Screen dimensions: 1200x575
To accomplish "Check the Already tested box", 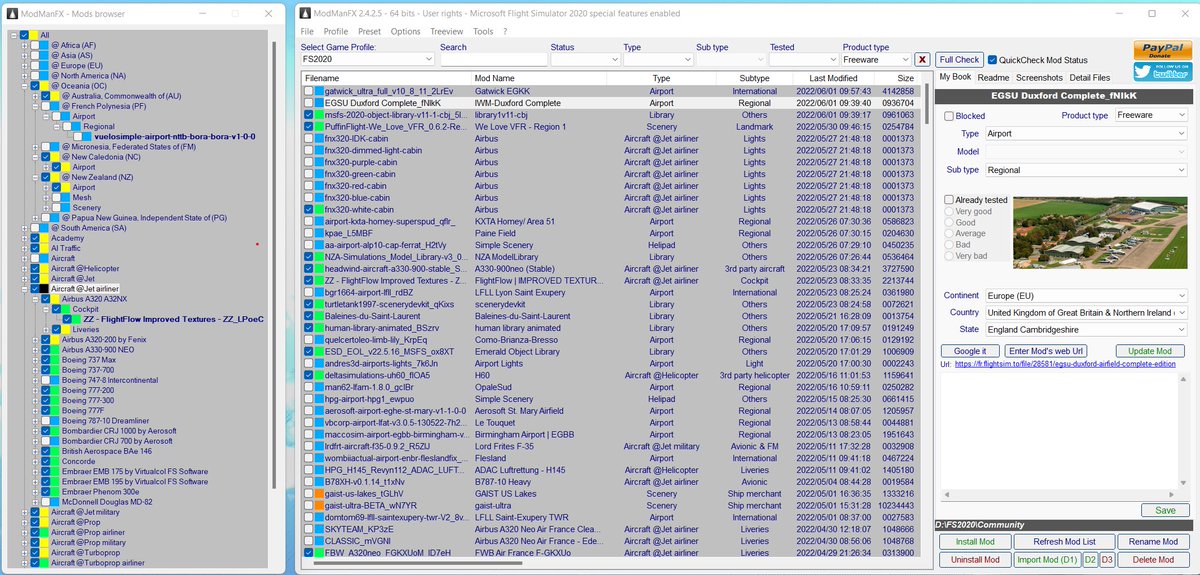I will point(949,200).
